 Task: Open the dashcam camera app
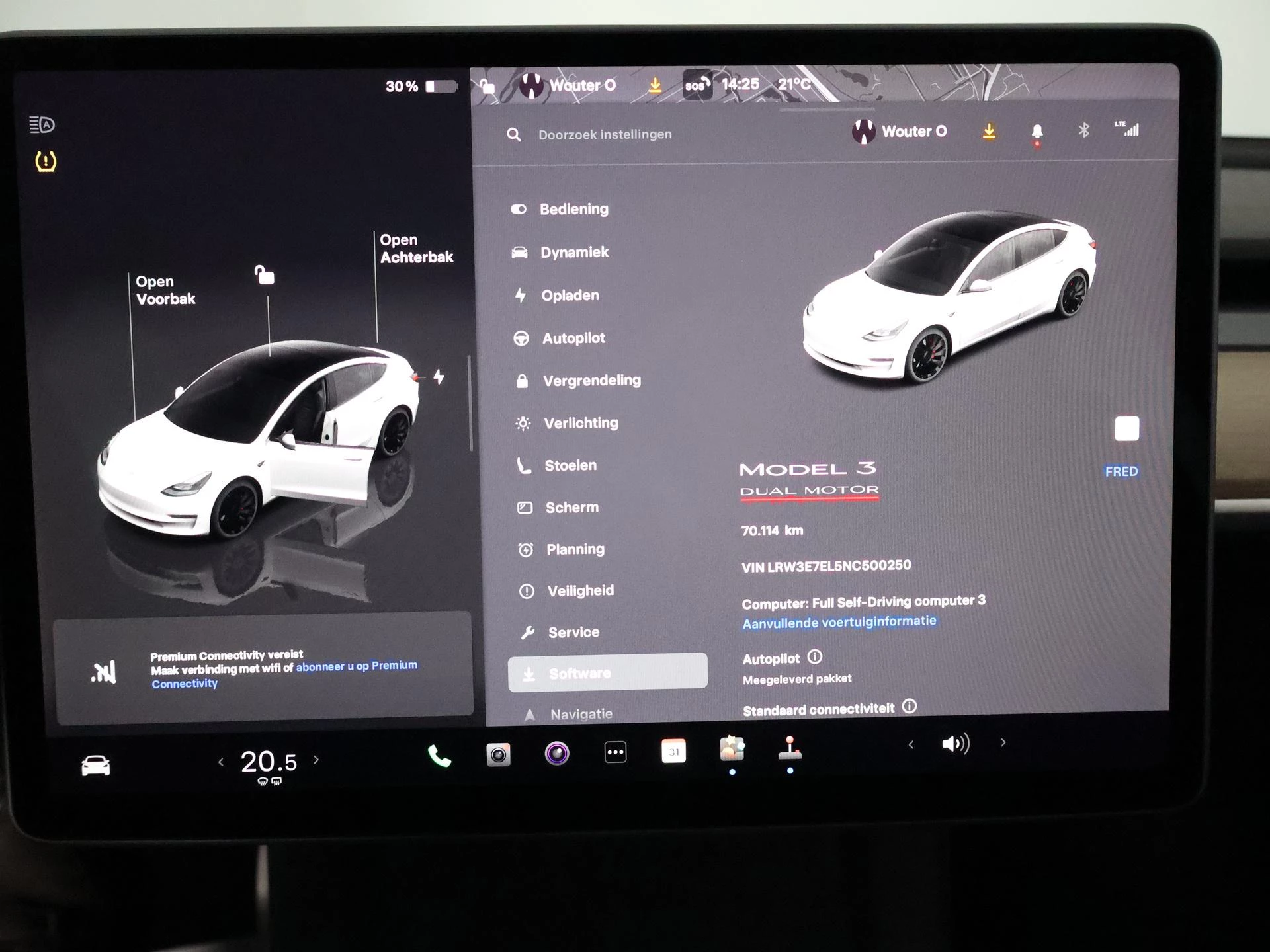[498, 754]
